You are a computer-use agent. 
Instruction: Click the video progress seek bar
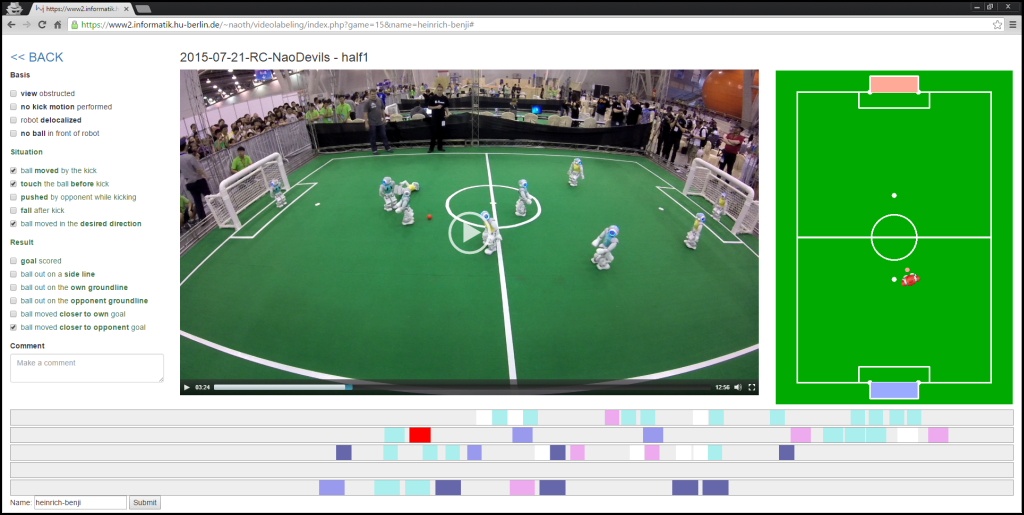coord(460,387)
